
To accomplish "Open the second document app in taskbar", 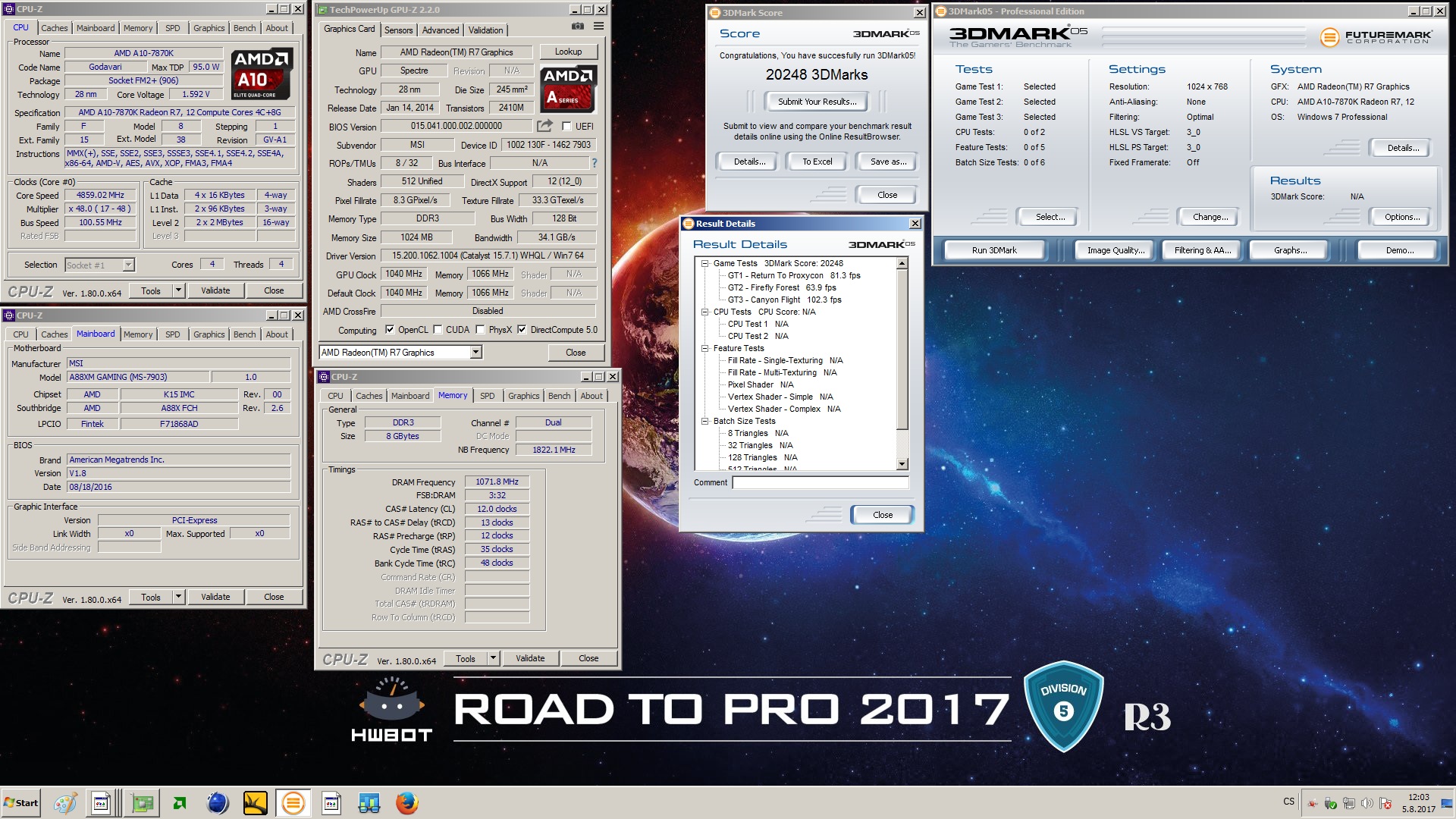I will (331, 803).
